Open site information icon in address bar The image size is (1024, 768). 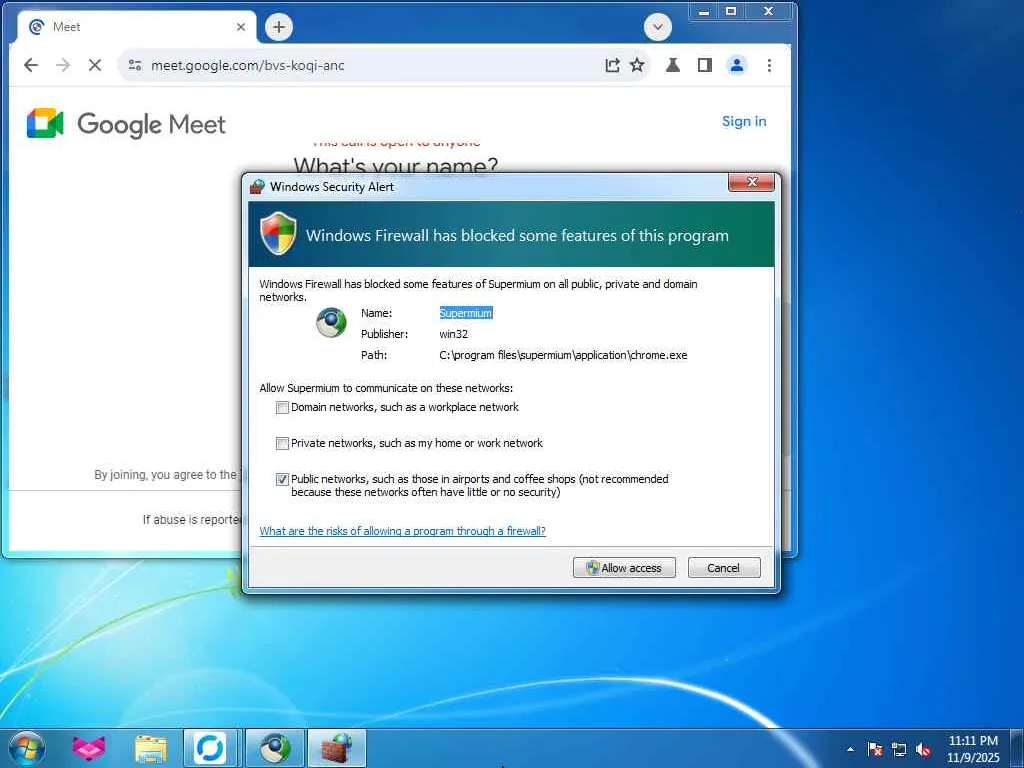click(x=135, y=65)
